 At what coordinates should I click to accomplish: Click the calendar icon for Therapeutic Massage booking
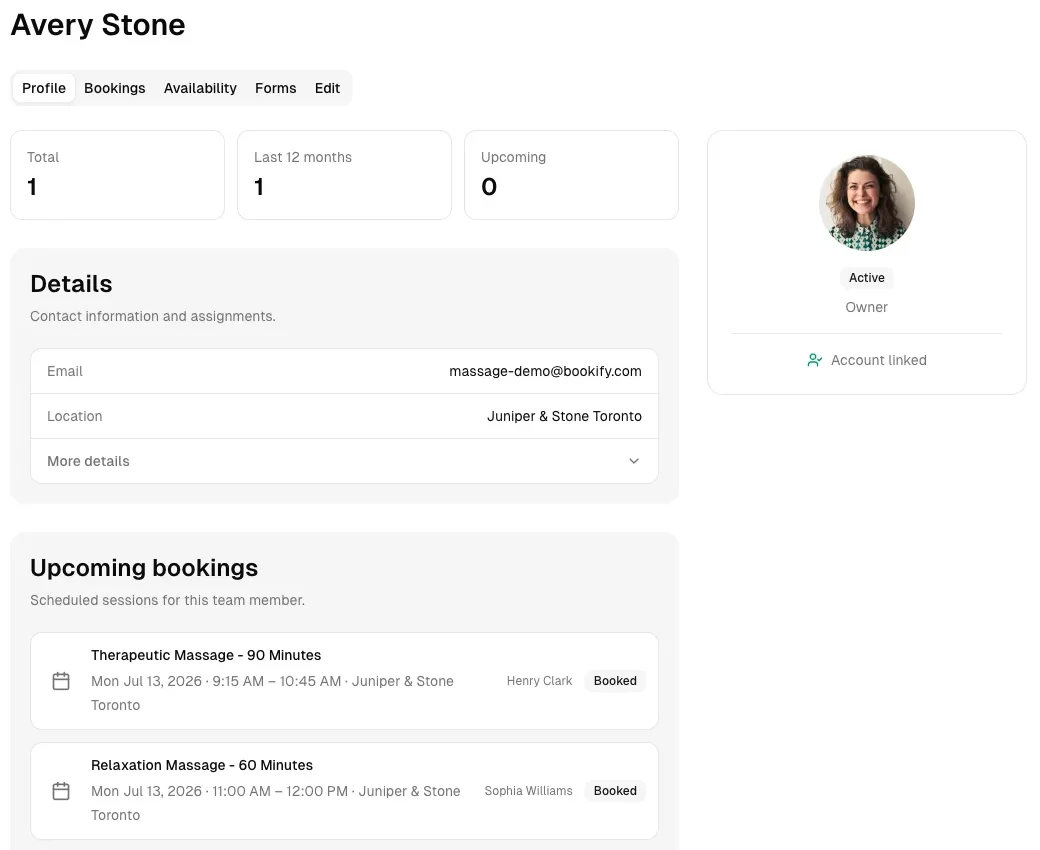tap(61, 681)
